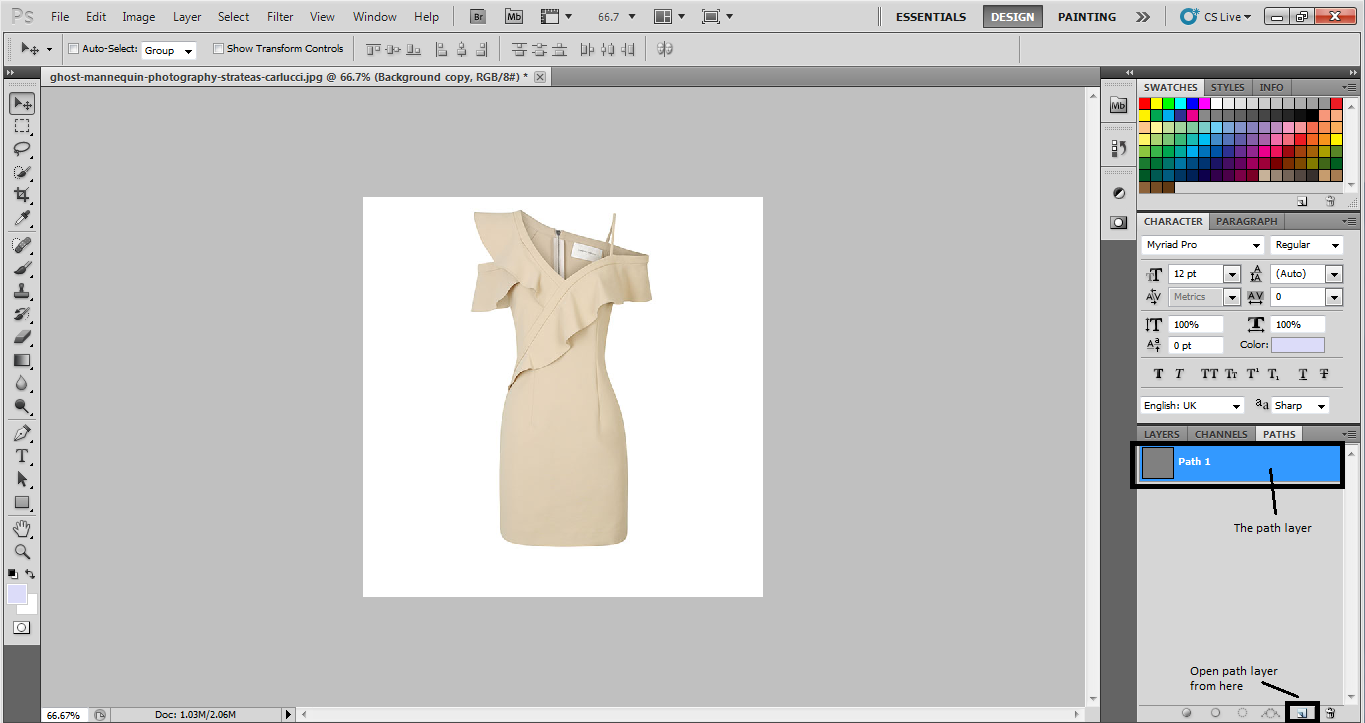Switch to the Layers tab

[1161, 434]
